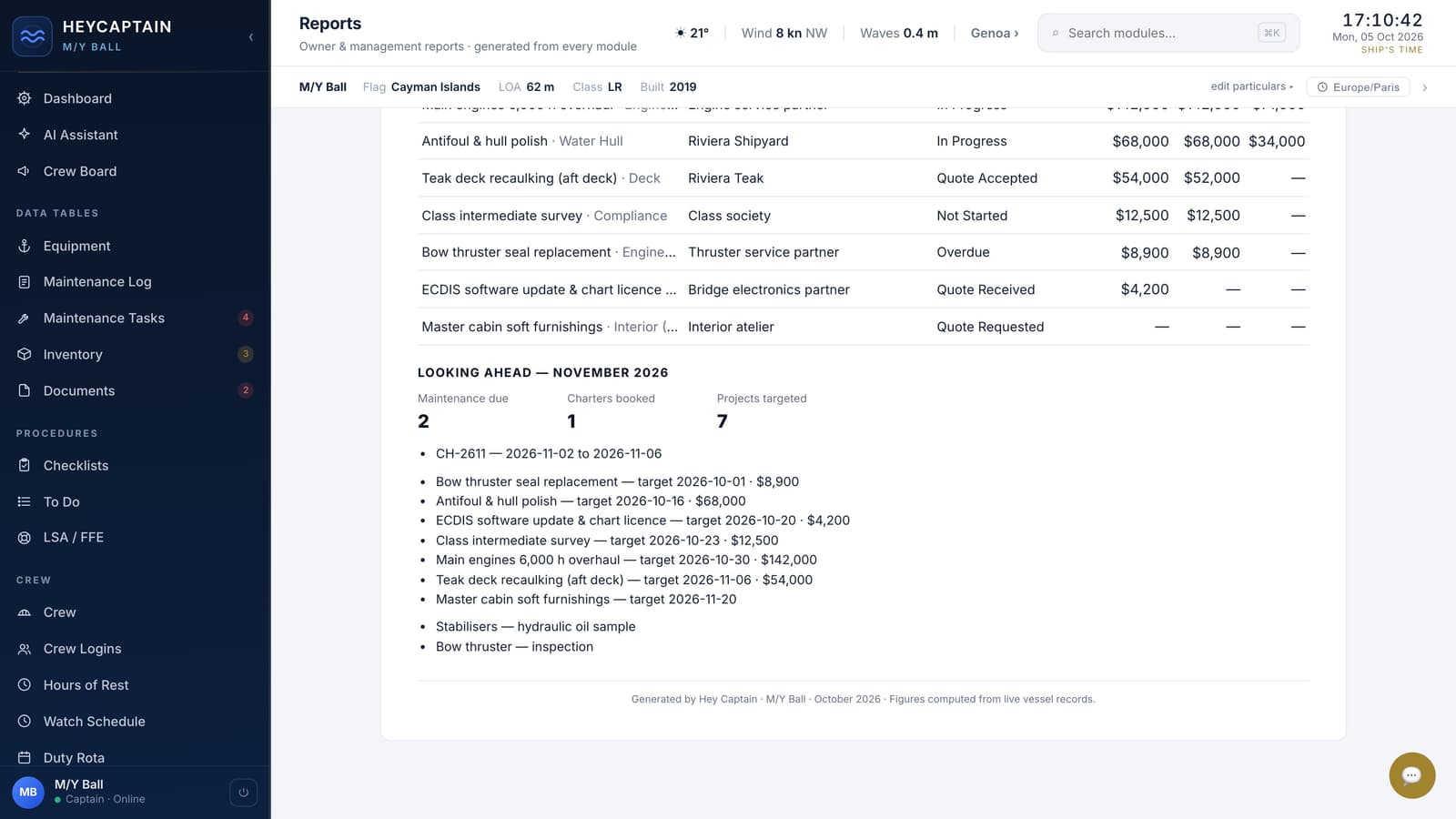Select the Antifoul & hull polish row
Viewport: 1456px width, 819px height.
pyautogui.click(x=863, y=141)
